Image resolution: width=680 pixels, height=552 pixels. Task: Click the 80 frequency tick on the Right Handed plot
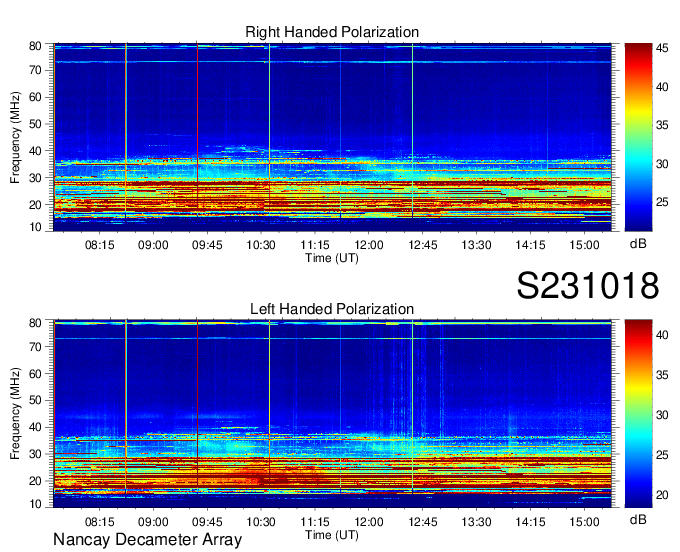click(x=35, y=46)
